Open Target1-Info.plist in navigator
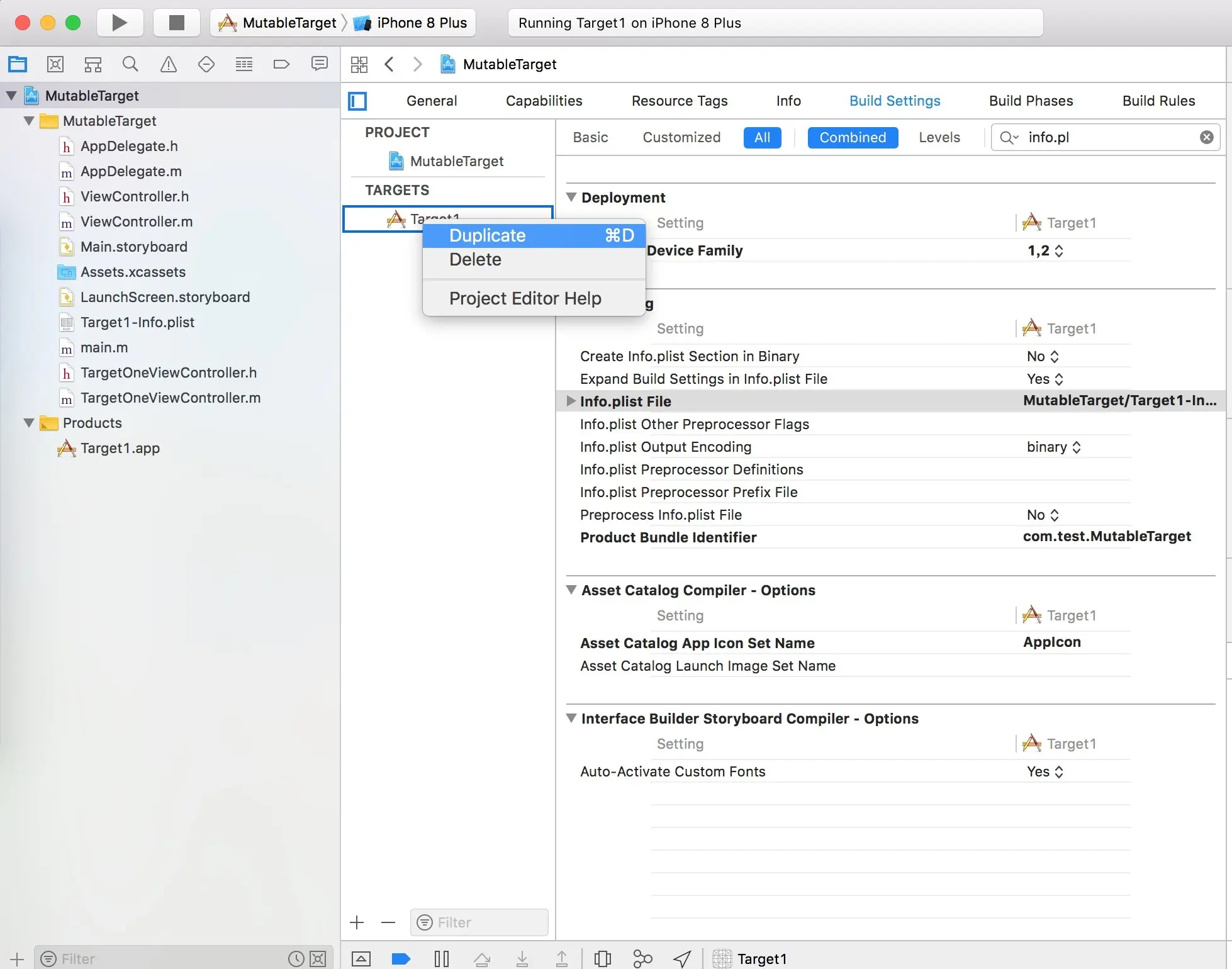Image resolution: width=1232 pixels, height=969 pixels. (137, 322)
